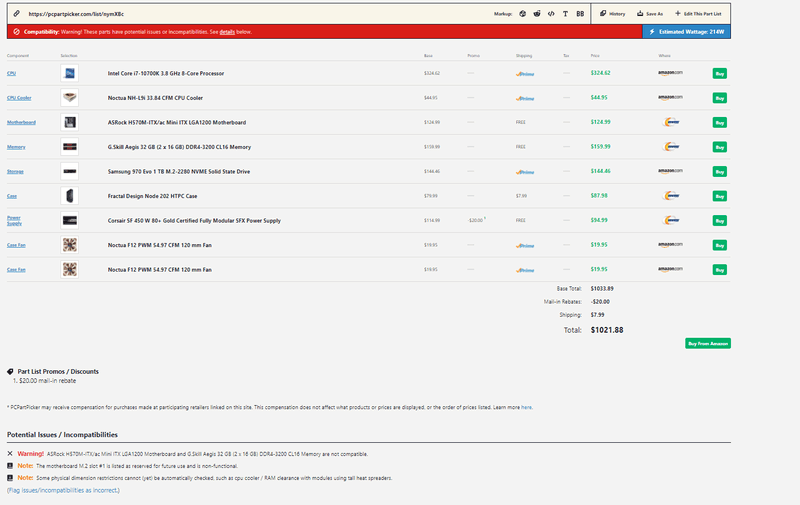Click the Newegg logo in Memory row
Image resolution: width=800 pixels, height=505 pixels.
click(x=671, y=146)
